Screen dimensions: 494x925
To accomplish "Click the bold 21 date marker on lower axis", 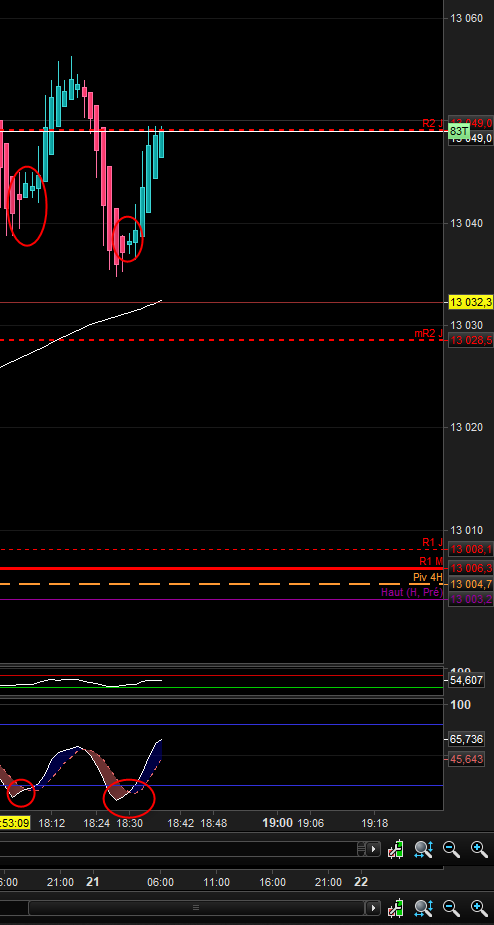I will point(93,882).
